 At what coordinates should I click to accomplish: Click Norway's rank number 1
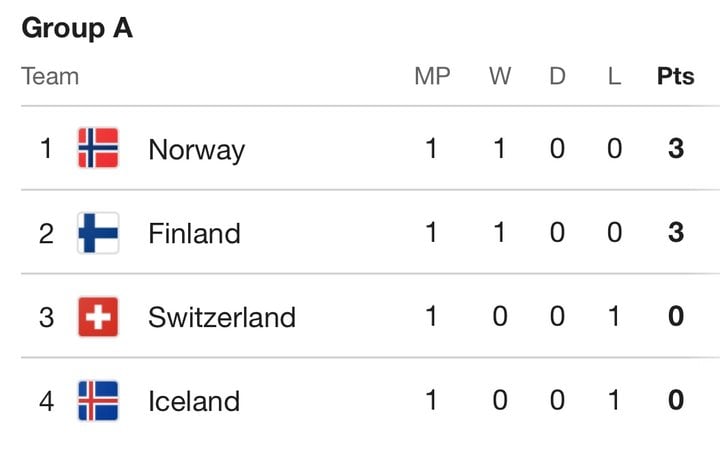point(46,148)
